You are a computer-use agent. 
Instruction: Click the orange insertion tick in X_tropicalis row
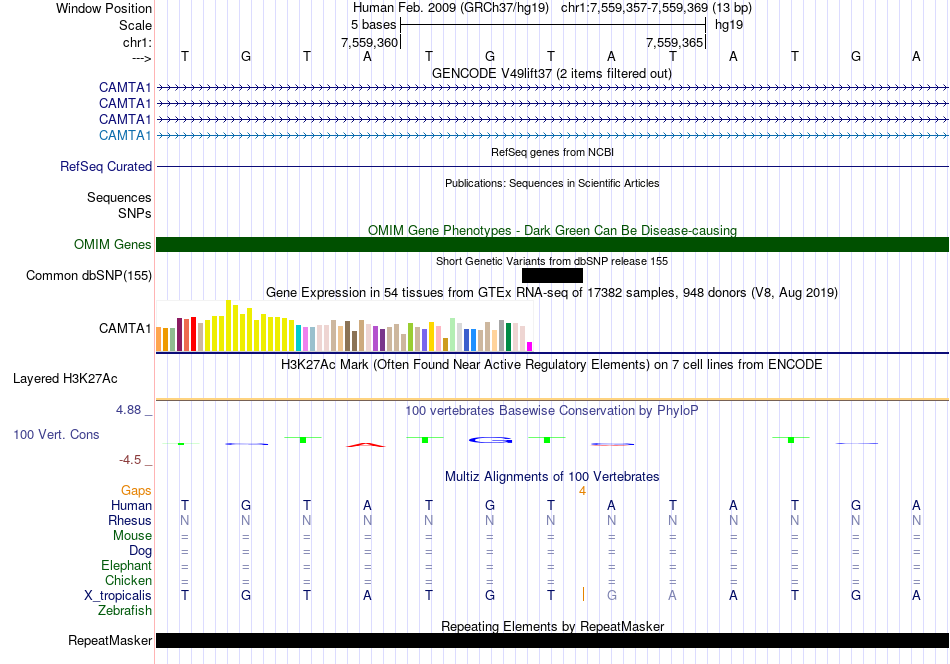click(x=583, y=594)
